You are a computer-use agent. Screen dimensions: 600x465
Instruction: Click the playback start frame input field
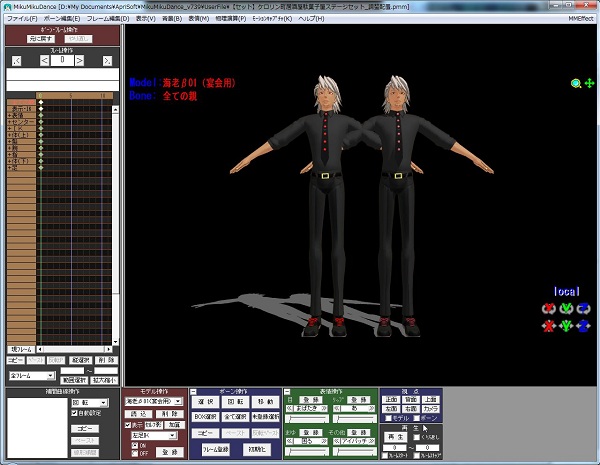coord(394,447)
